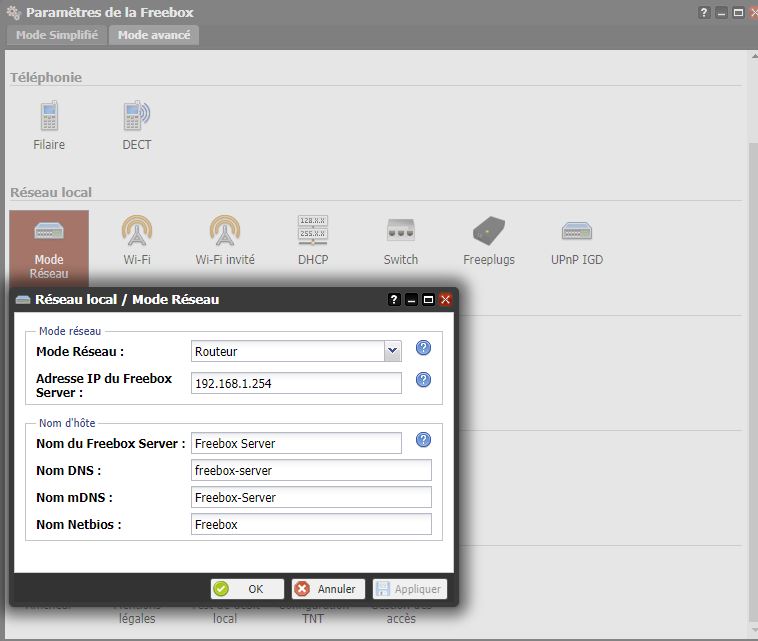
Task: Click the Nom mDNS : label
Action: [74, 497]
